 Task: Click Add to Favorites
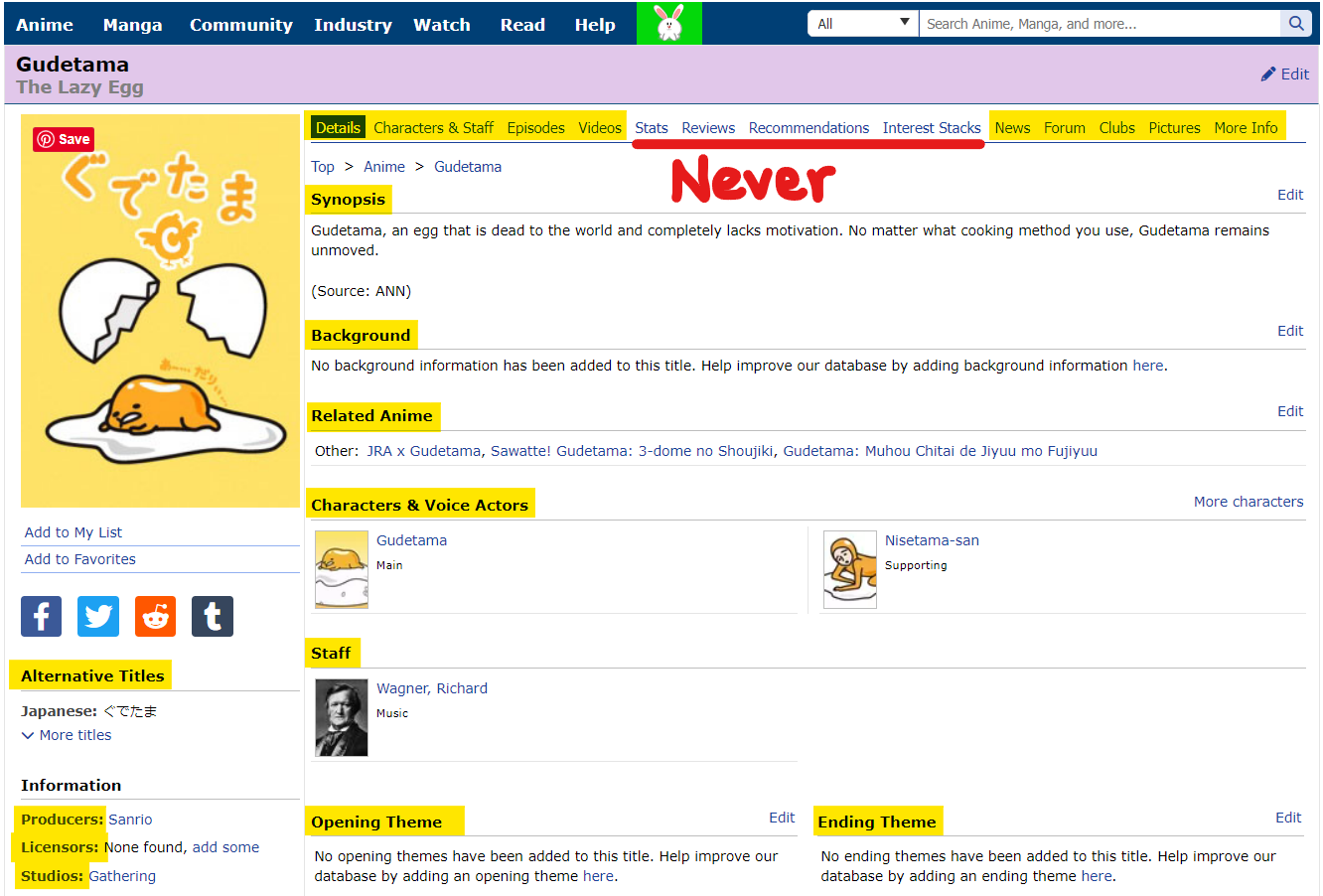click(x=80, y=559)
